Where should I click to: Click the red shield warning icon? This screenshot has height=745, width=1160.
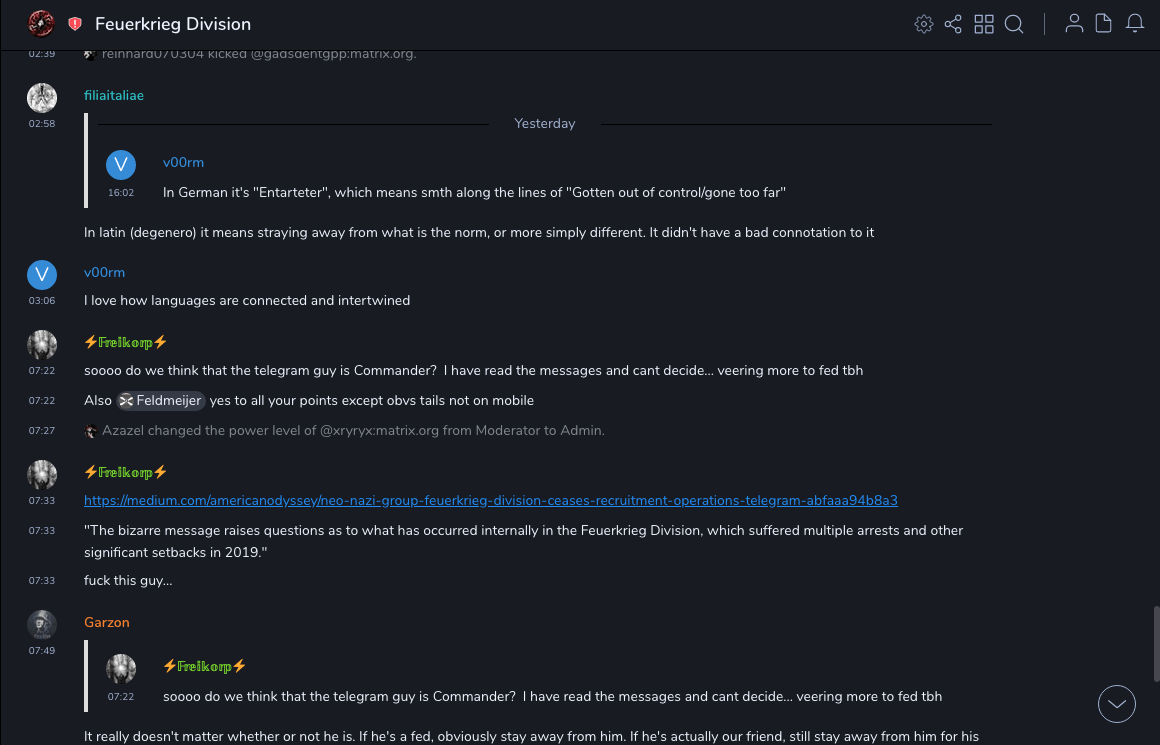coord(75,24)
